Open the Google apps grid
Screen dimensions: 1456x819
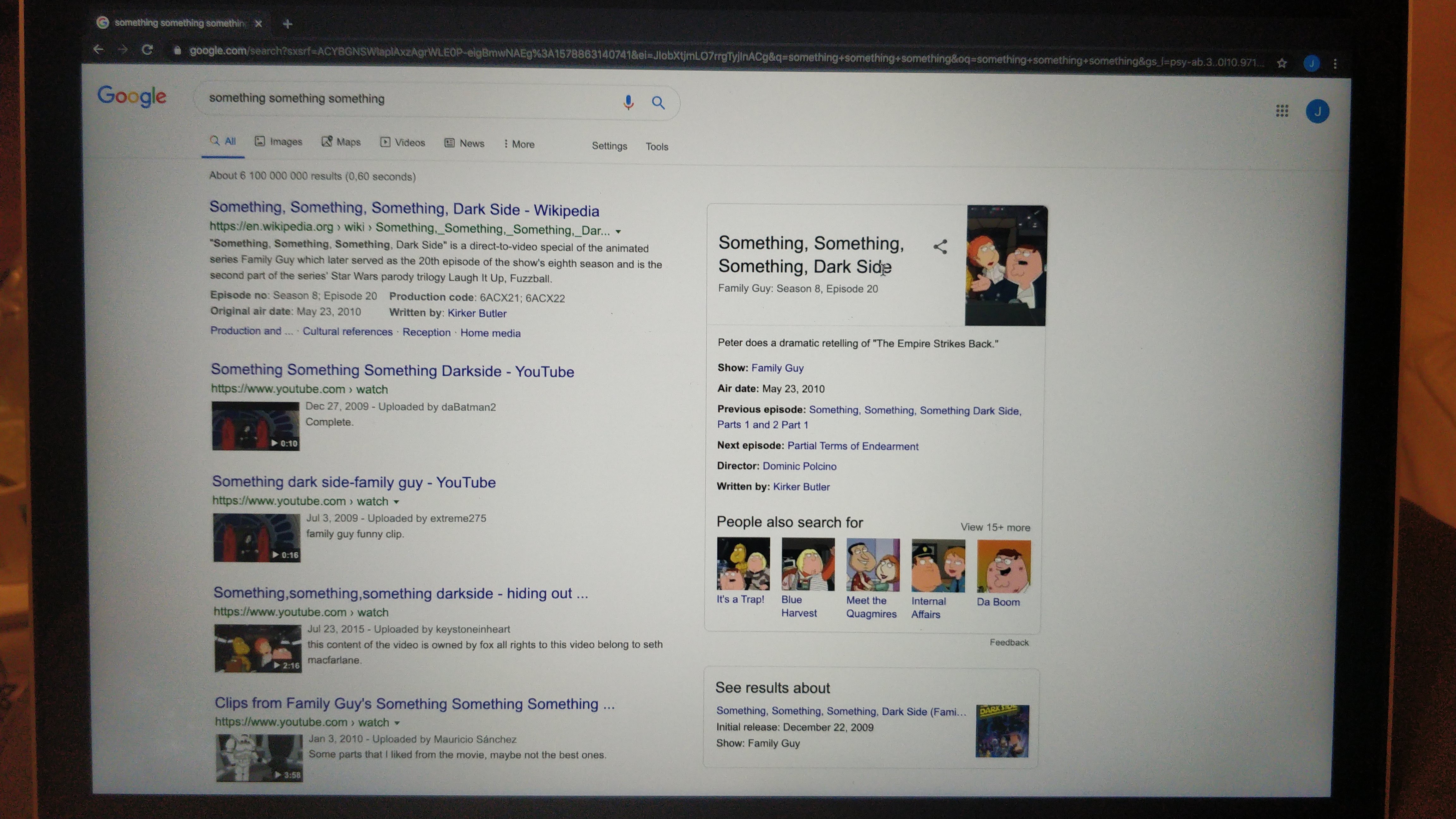(x=1282, y=111)
